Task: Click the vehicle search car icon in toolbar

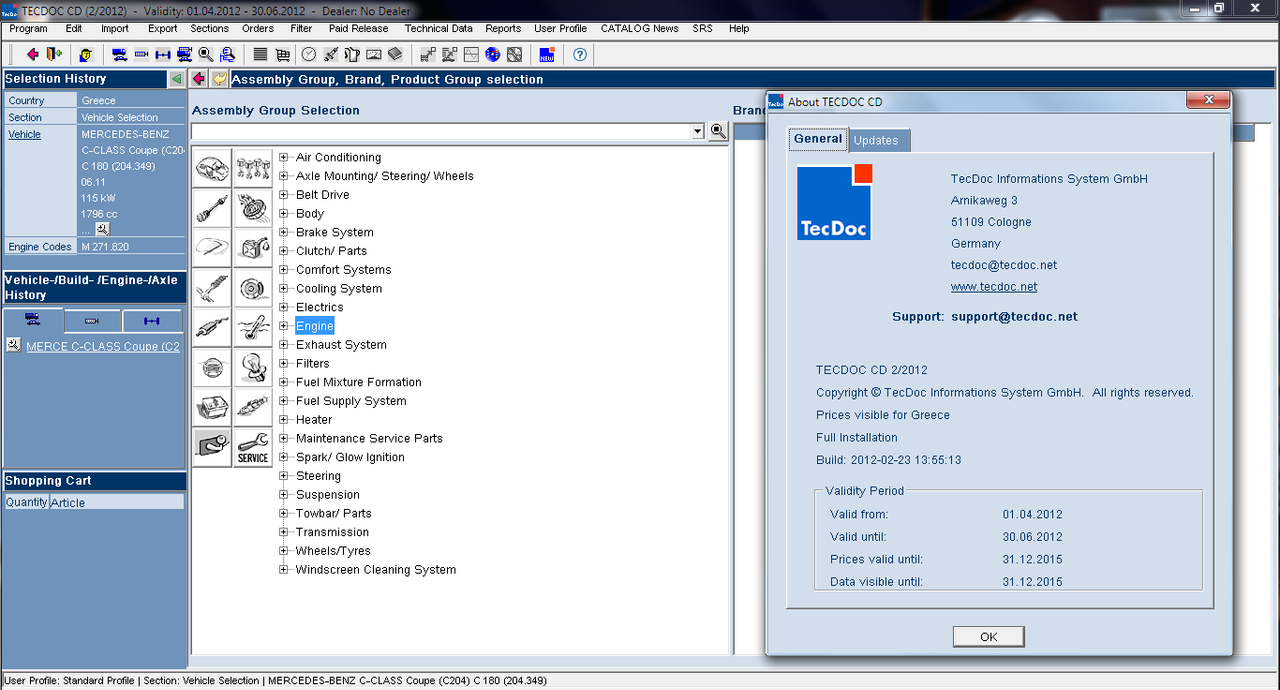Action: (x=119, y=54)
